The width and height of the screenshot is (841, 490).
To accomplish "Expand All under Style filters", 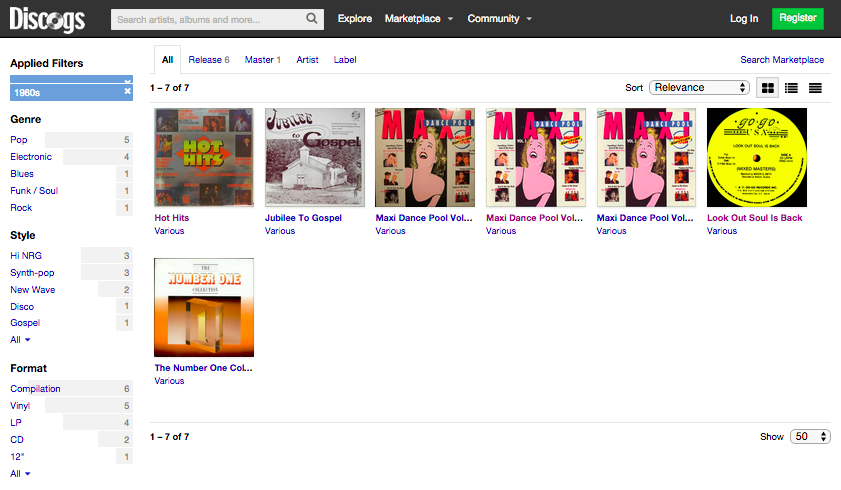I will click(20, 340).
